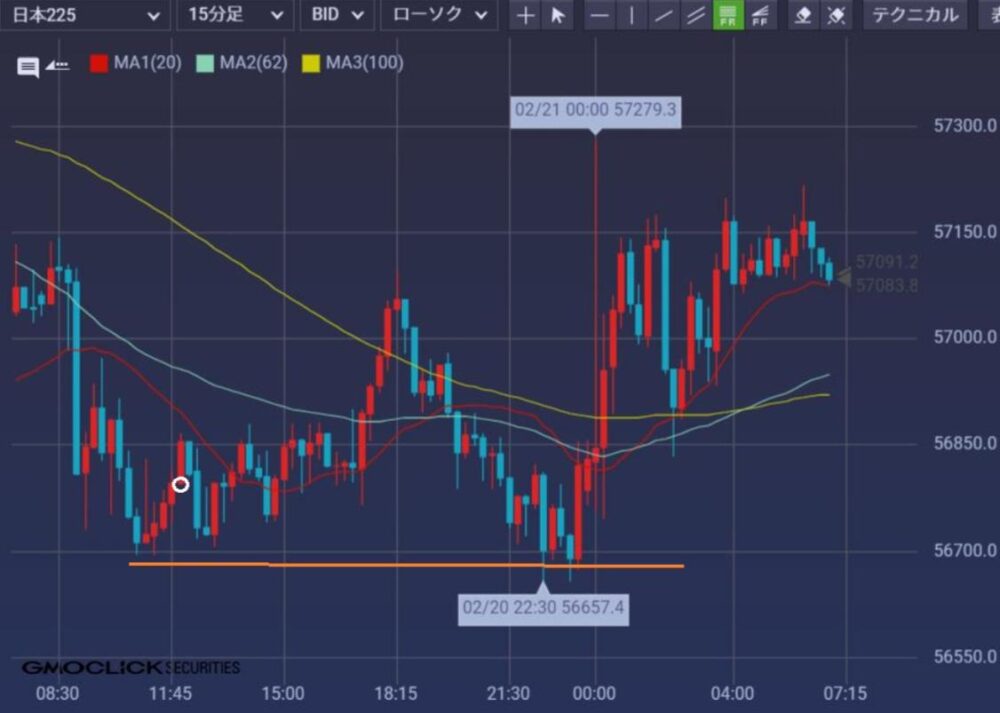Collapse the indicator legend with arrow icon
This screenshot has width=1000, height=713.
click(58, 66)
